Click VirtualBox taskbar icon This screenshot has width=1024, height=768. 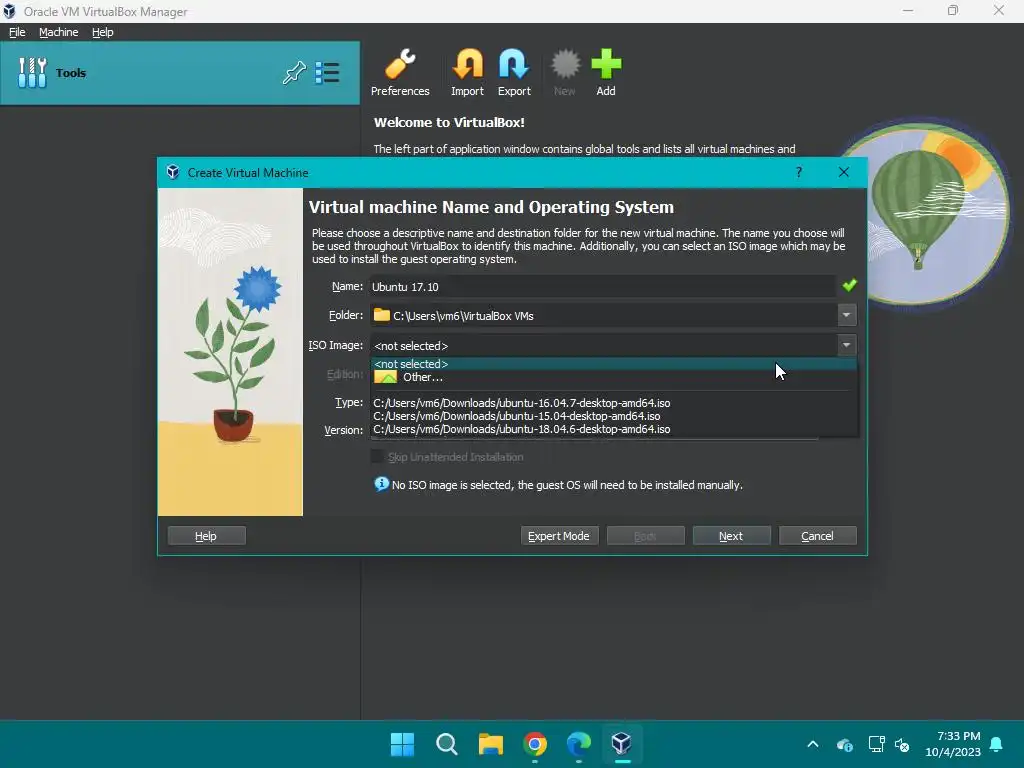pyautogui.click(x=622, y=744)
